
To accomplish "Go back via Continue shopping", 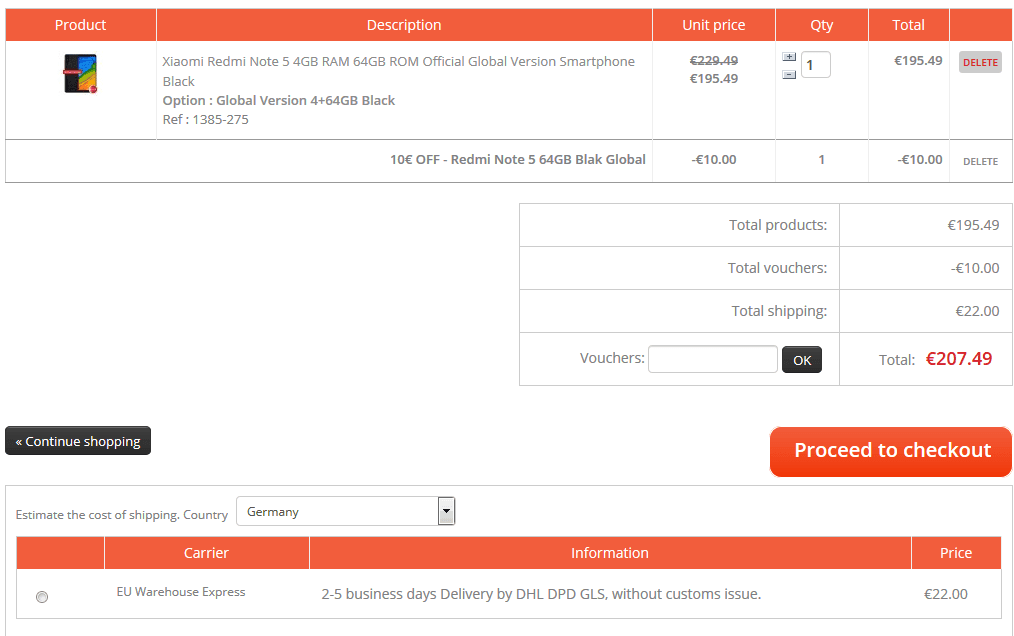I will pos(78,441).
